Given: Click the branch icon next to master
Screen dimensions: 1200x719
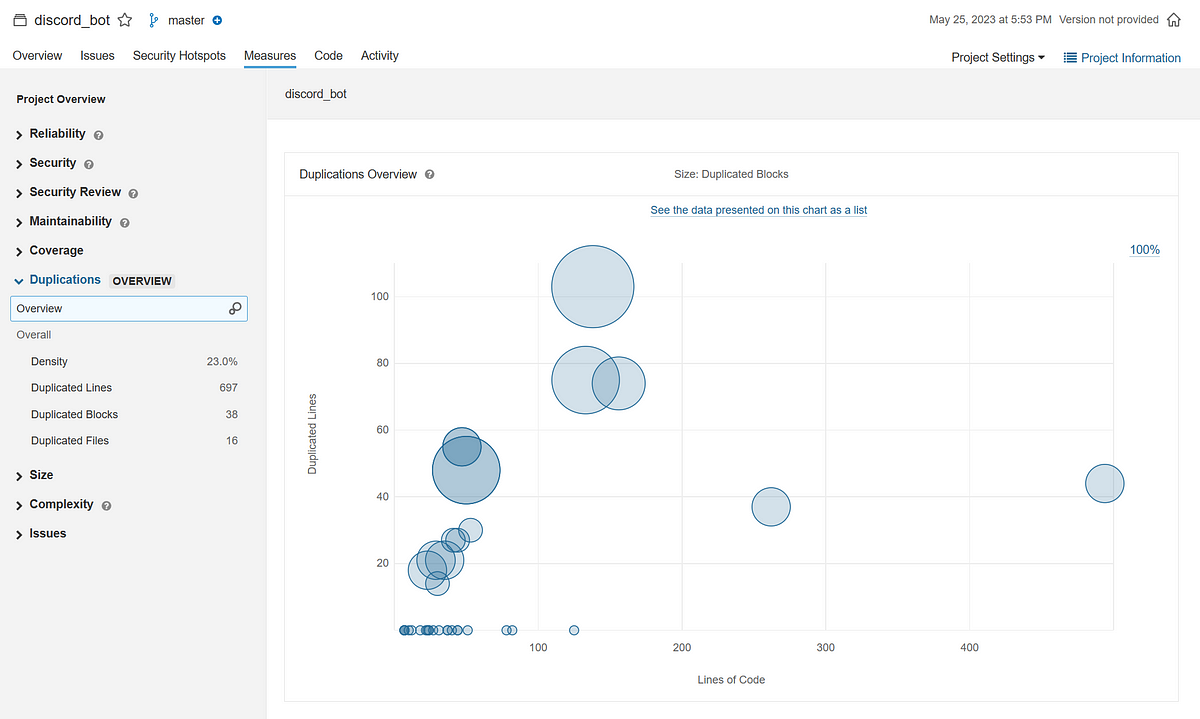Looking at the screenshot, I should click(151, 19).
